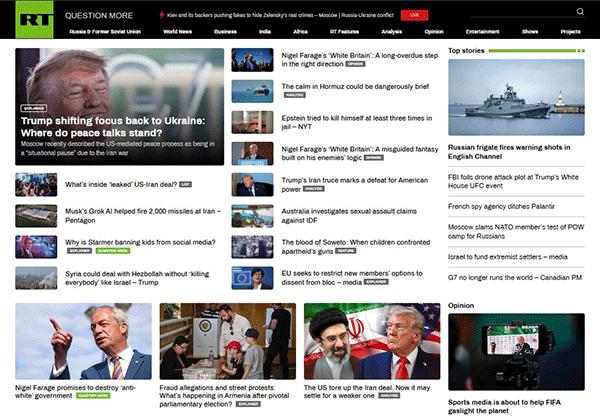Click thumbnail beside leaked US-Iran deal story
600x418 pixels.
pyautogui.click(x=36, y=185)
